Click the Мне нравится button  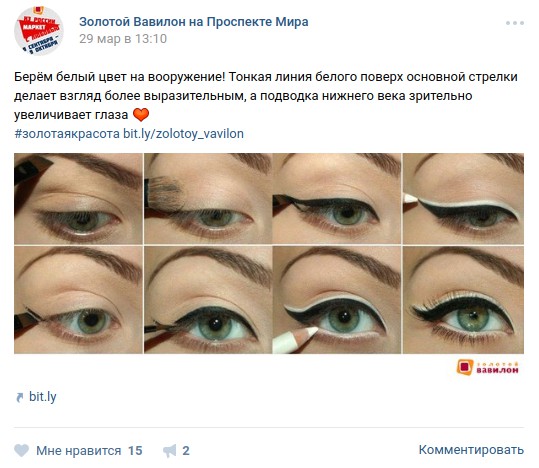coord(78,450)
